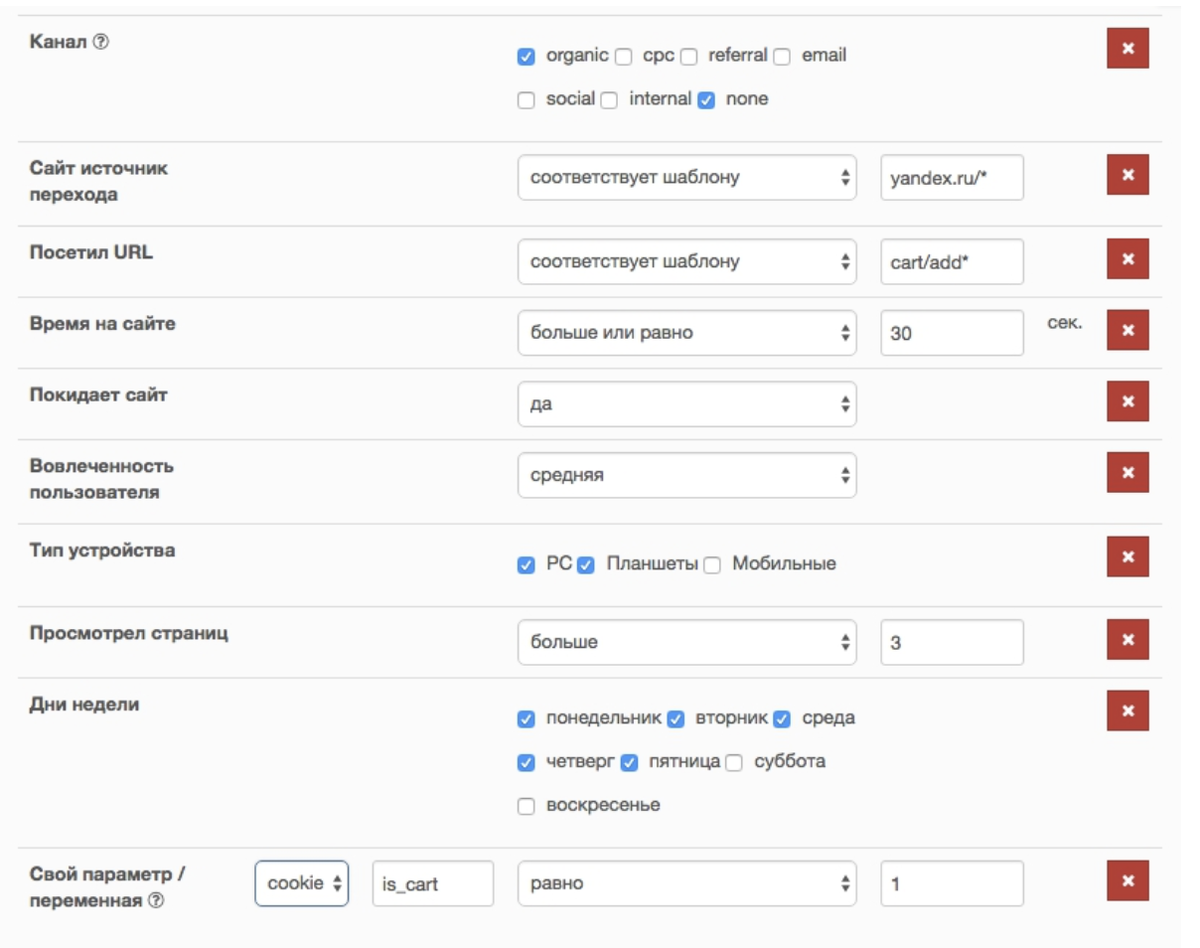Open the cookie parameter type dropdown

click(x=301, y=883)
